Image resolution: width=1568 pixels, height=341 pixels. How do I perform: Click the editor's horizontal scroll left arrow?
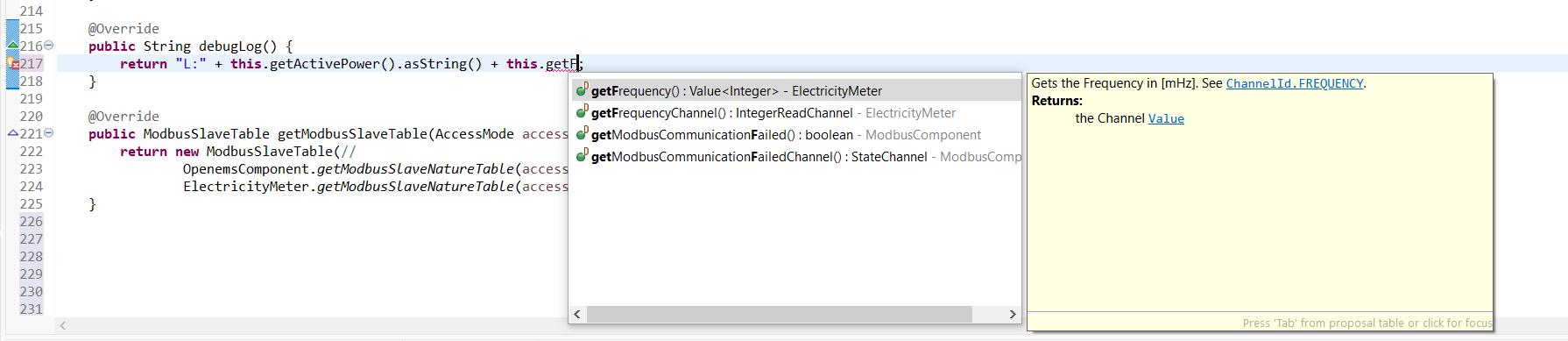[63, 325]
